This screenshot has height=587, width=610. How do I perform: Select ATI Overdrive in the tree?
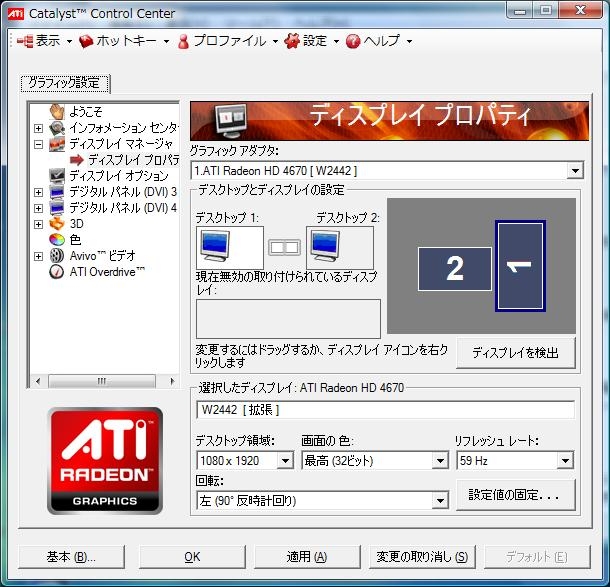pos(107,272)
